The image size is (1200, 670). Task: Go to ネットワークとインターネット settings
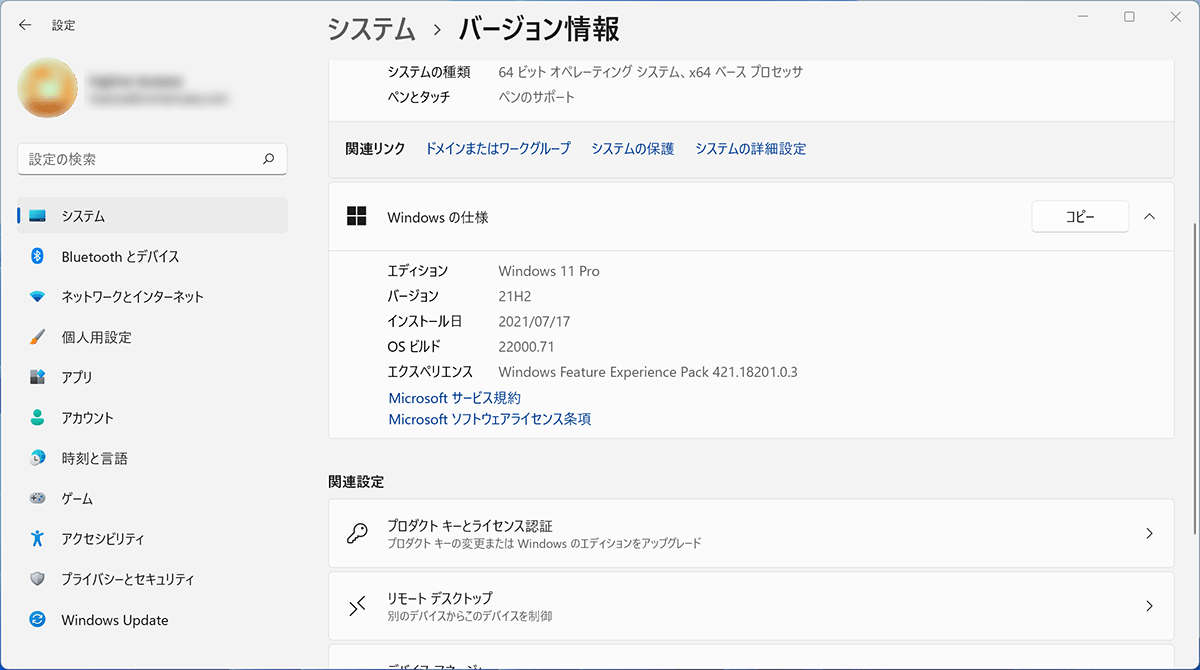tap(153, 297)
